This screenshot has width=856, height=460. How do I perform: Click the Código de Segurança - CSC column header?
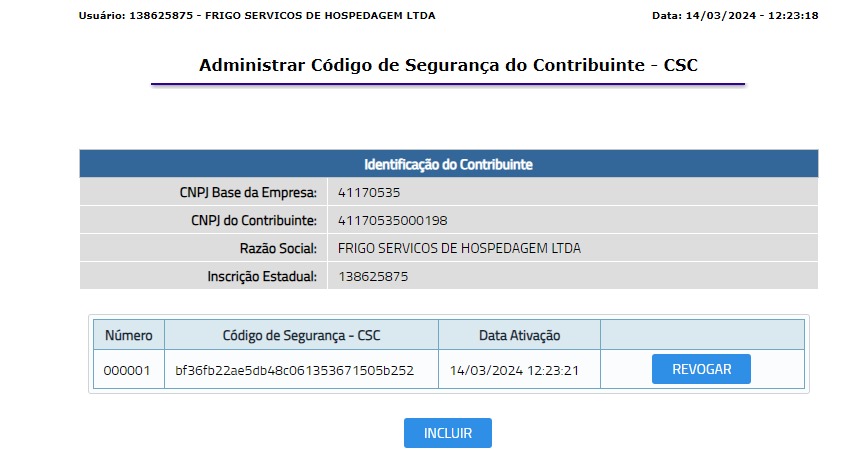(x=301, y=335)
